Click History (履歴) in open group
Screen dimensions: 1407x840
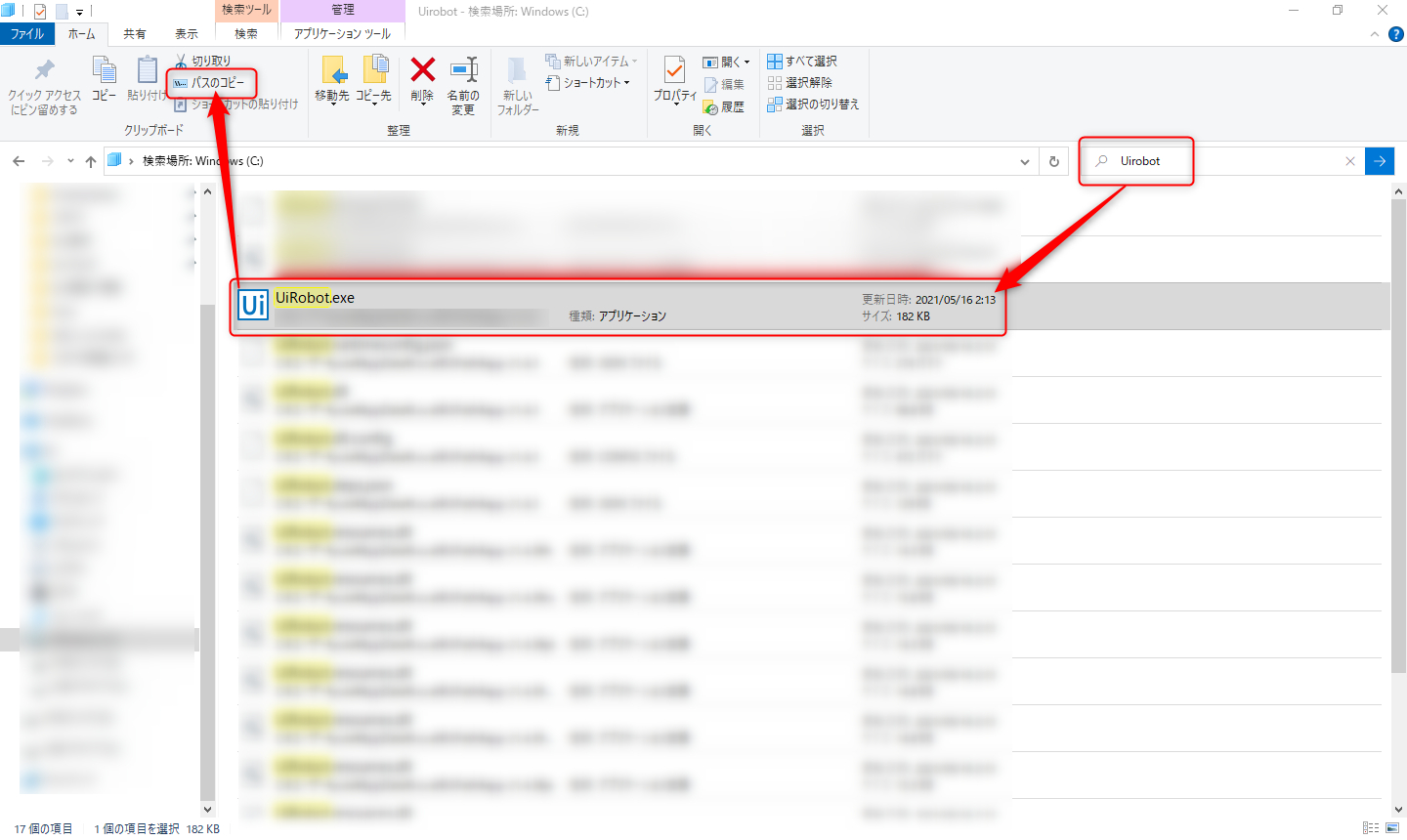(x=724, y=106)
